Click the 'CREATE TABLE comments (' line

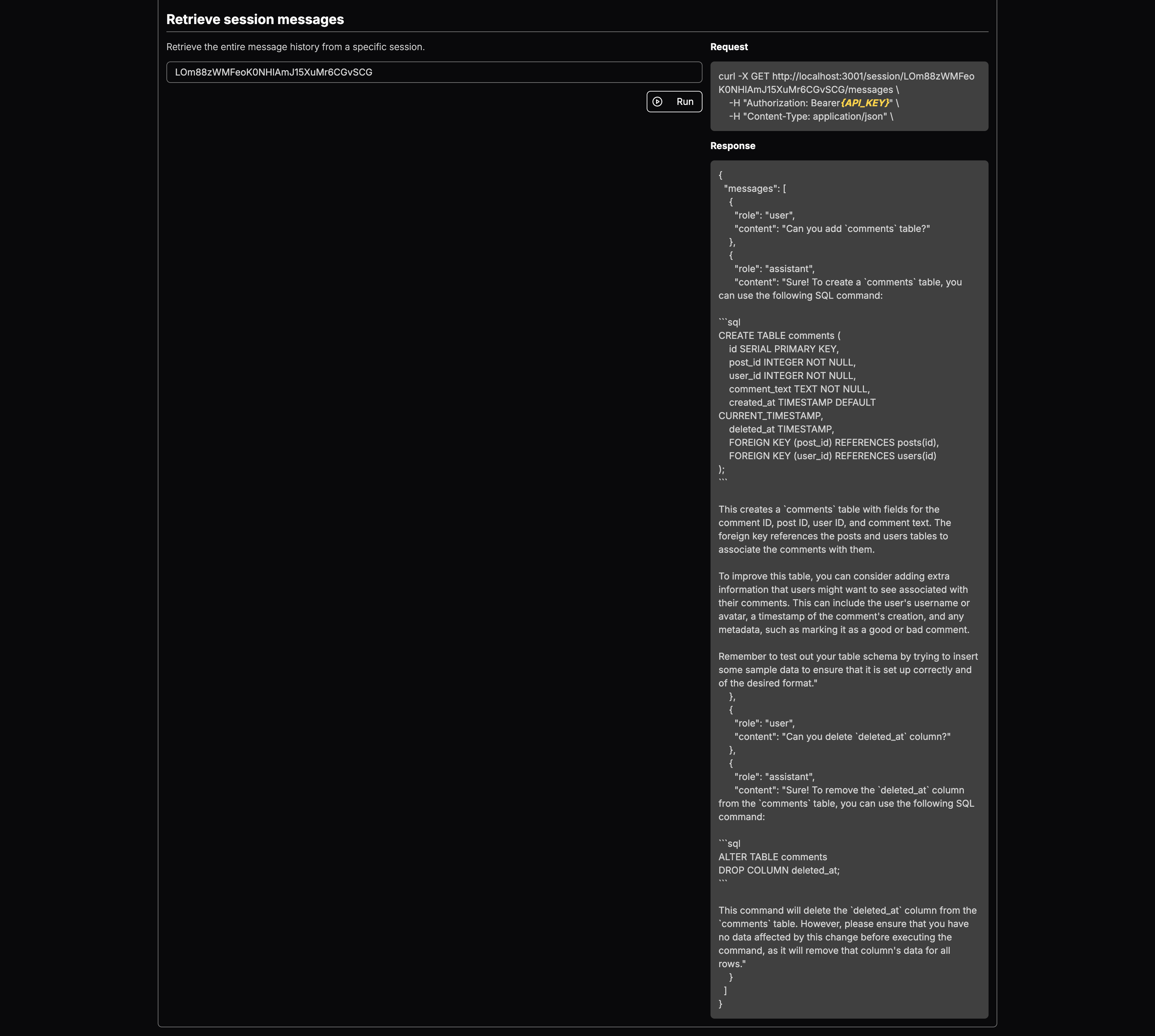779,336
